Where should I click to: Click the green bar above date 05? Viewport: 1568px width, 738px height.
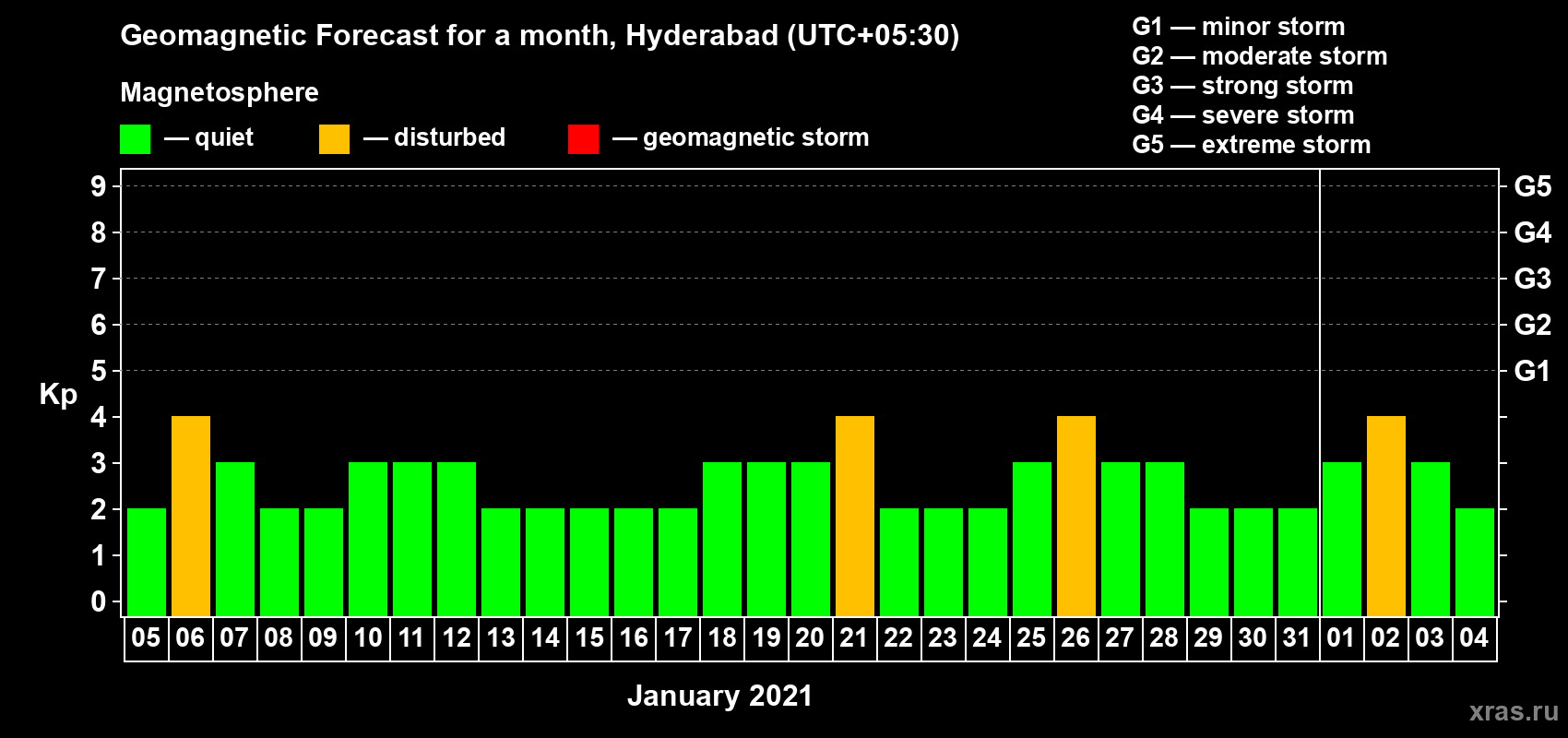point(147,562)
